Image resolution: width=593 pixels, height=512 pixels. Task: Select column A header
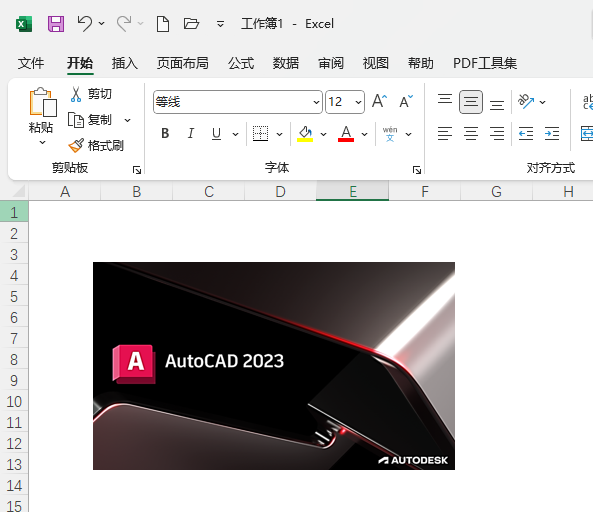click(65, 191)
